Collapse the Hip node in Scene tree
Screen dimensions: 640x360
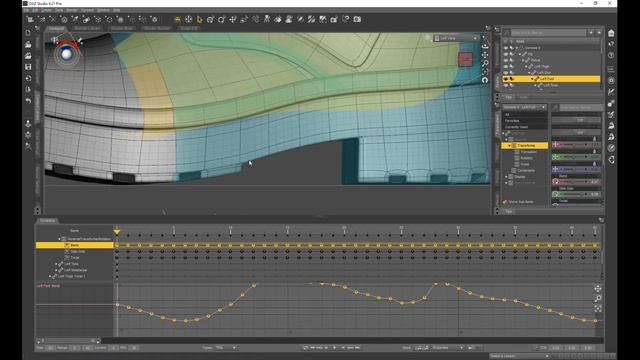point(520,54)
